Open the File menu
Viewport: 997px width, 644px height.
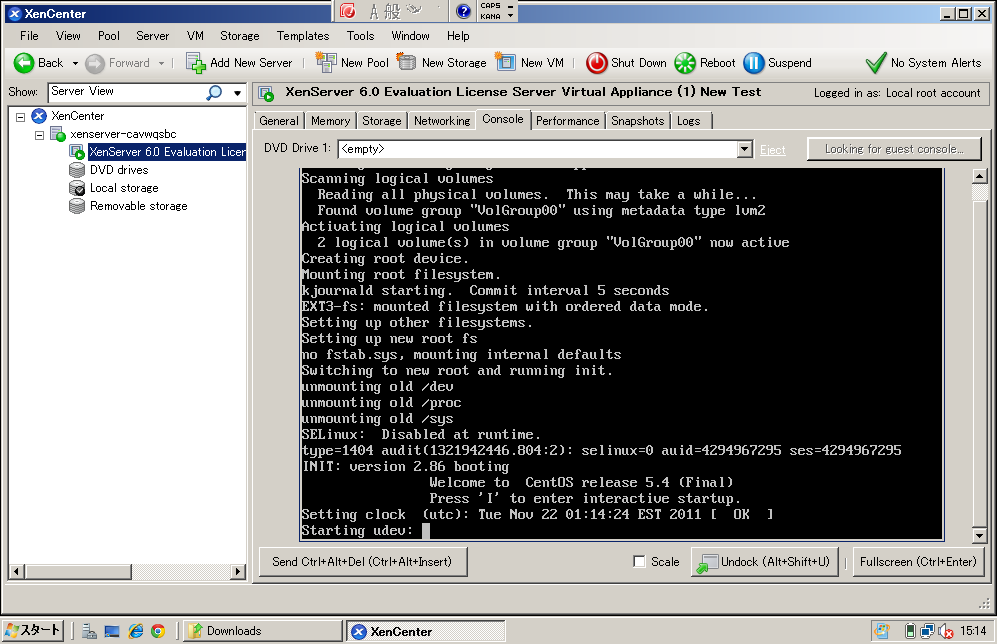coord(29,36)
